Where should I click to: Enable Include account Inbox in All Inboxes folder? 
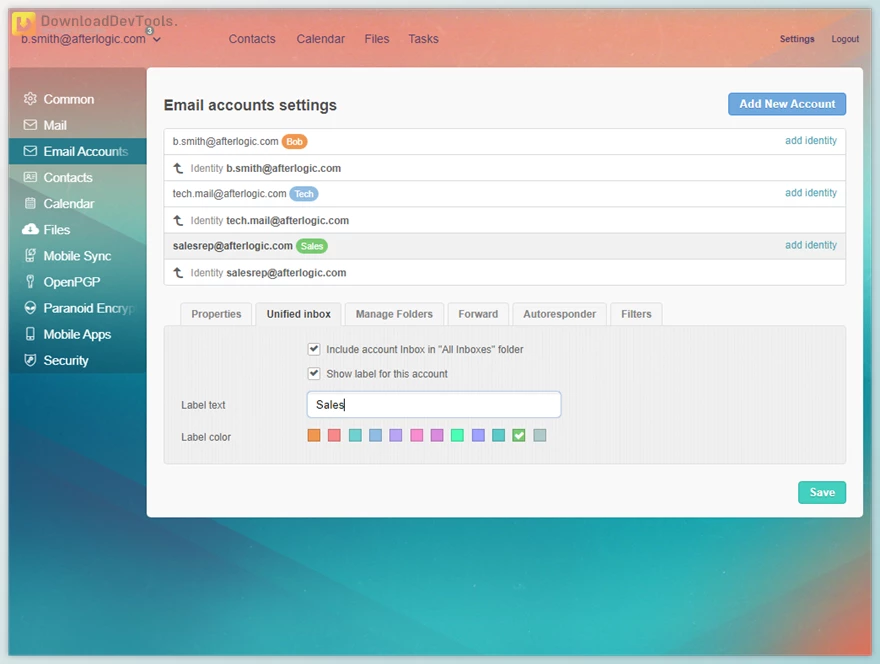314,348
